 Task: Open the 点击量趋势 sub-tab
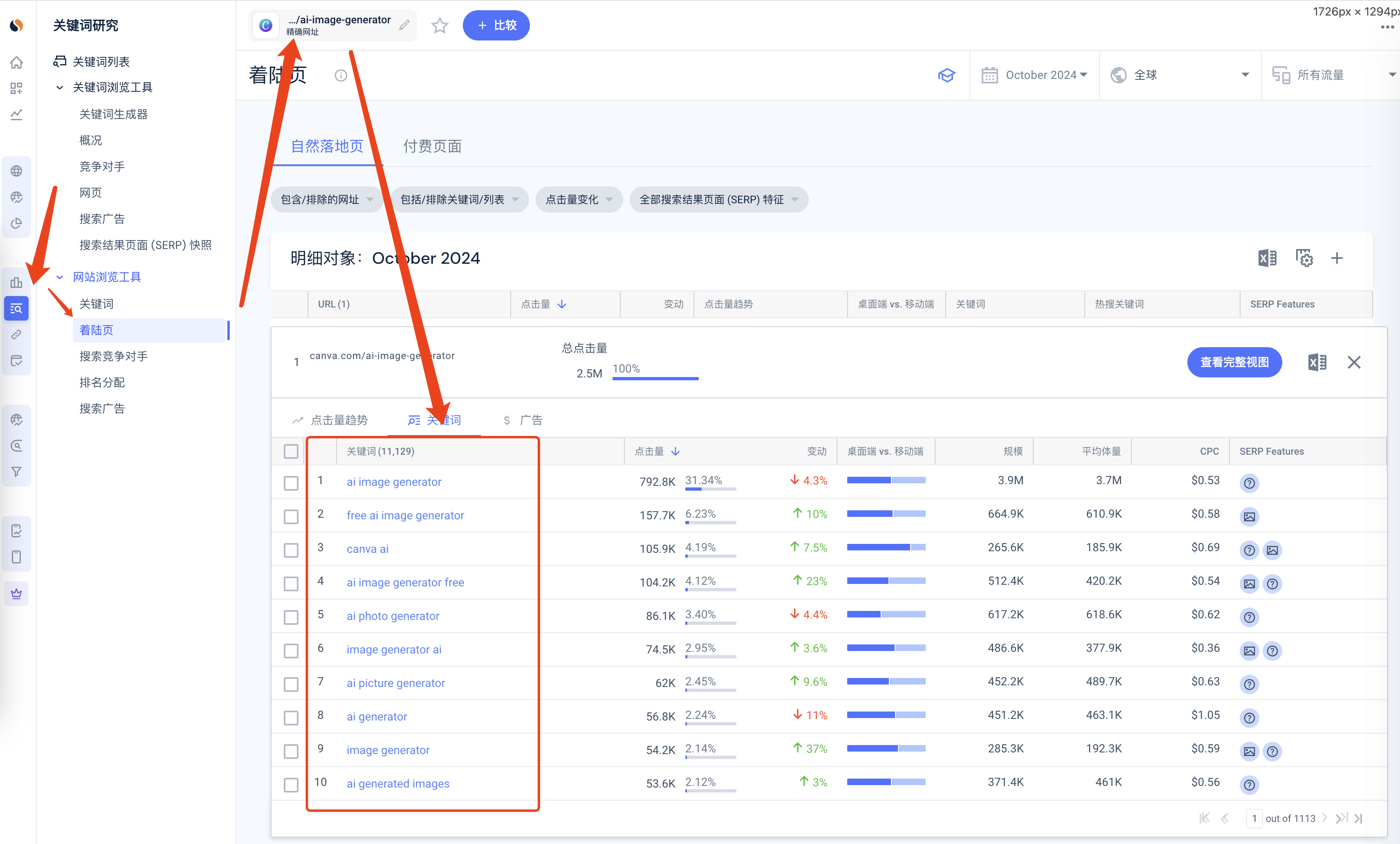pos(330,420)
